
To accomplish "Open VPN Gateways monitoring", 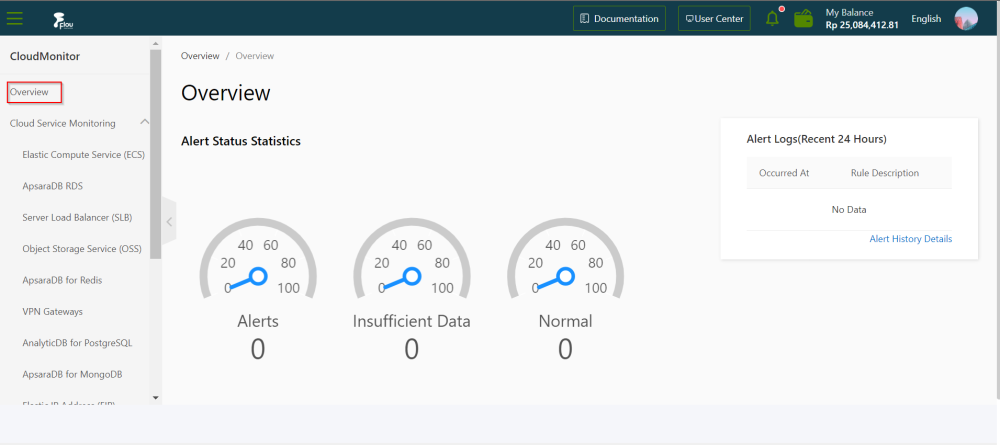I will (x=52, y=311).
